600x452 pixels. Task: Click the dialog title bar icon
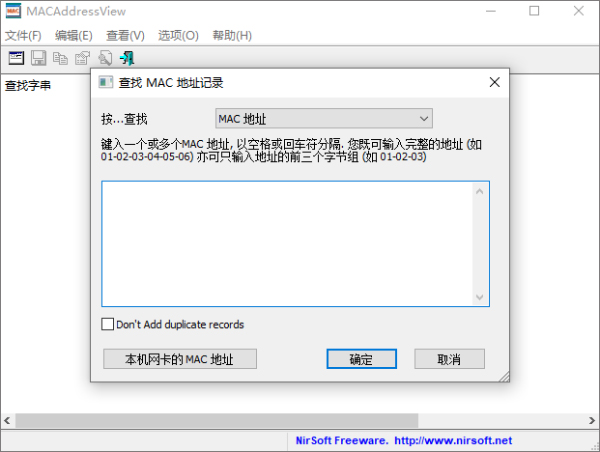[x=106, y=82]
